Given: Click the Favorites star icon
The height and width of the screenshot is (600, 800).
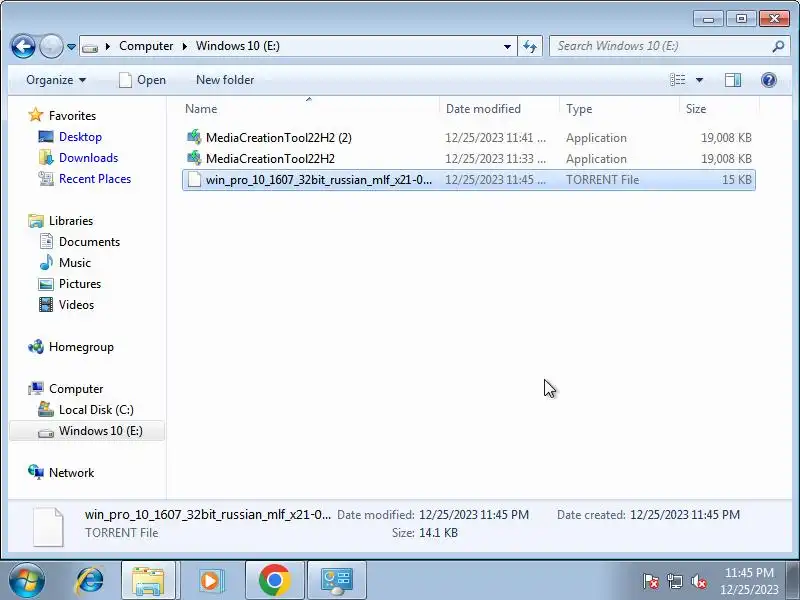Looking at the screenshot, I should (36, 115).
